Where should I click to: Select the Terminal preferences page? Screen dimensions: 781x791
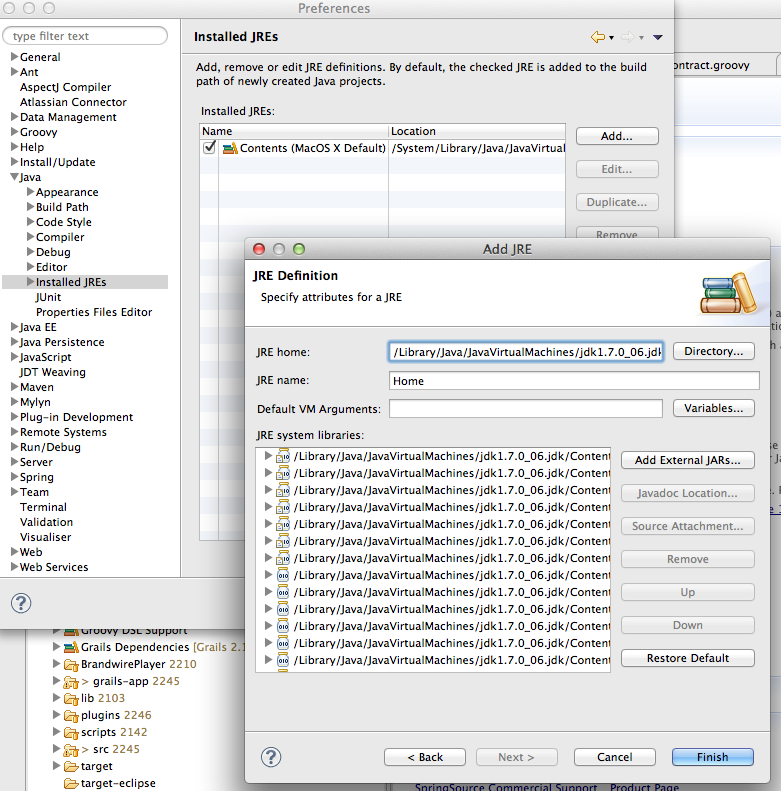click(43, 507)
